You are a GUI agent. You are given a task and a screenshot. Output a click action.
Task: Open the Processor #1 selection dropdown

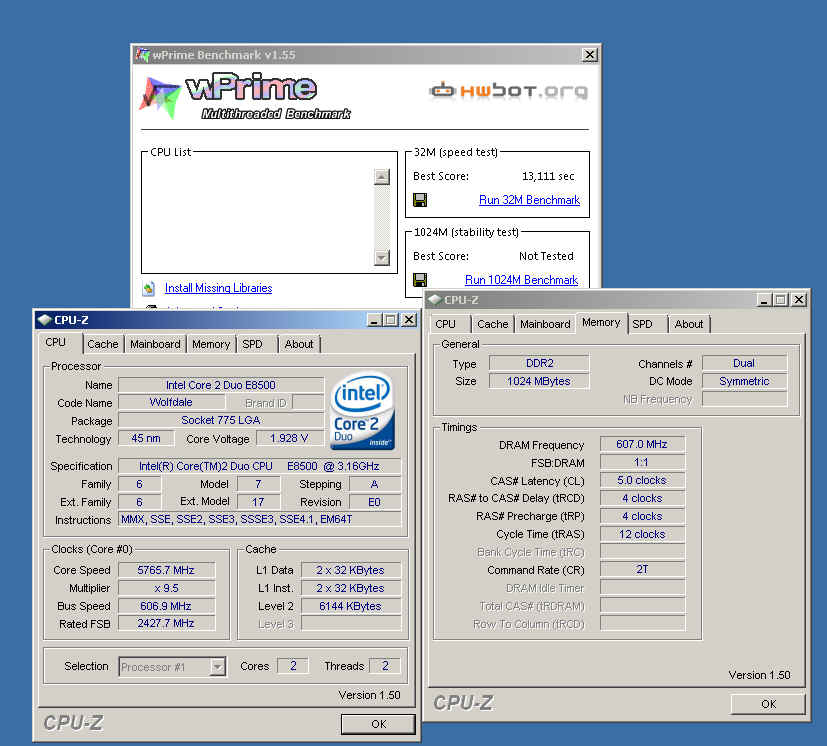point(217,667)
